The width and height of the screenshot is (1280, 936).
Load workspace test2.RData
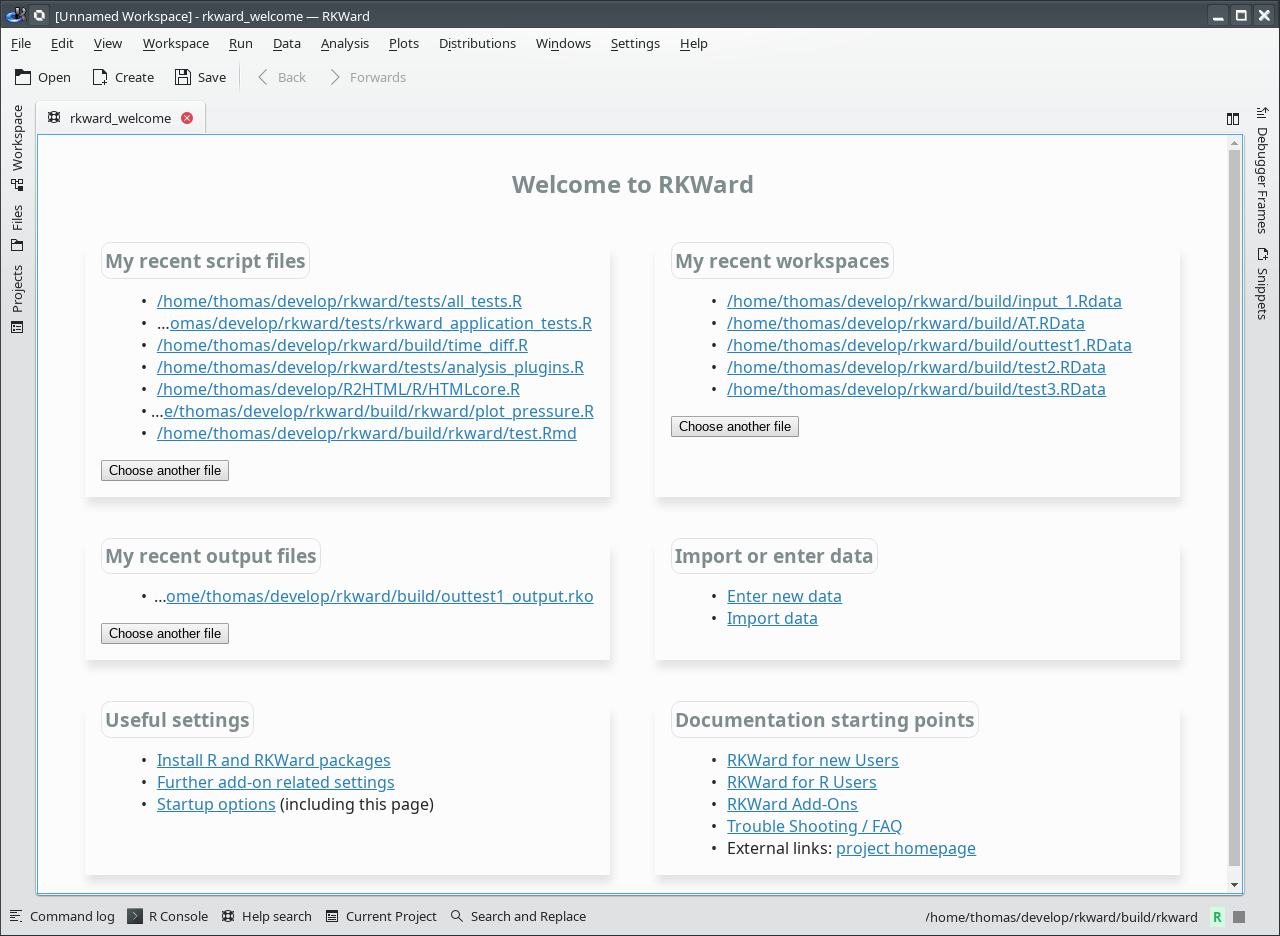tap(916, 367)
